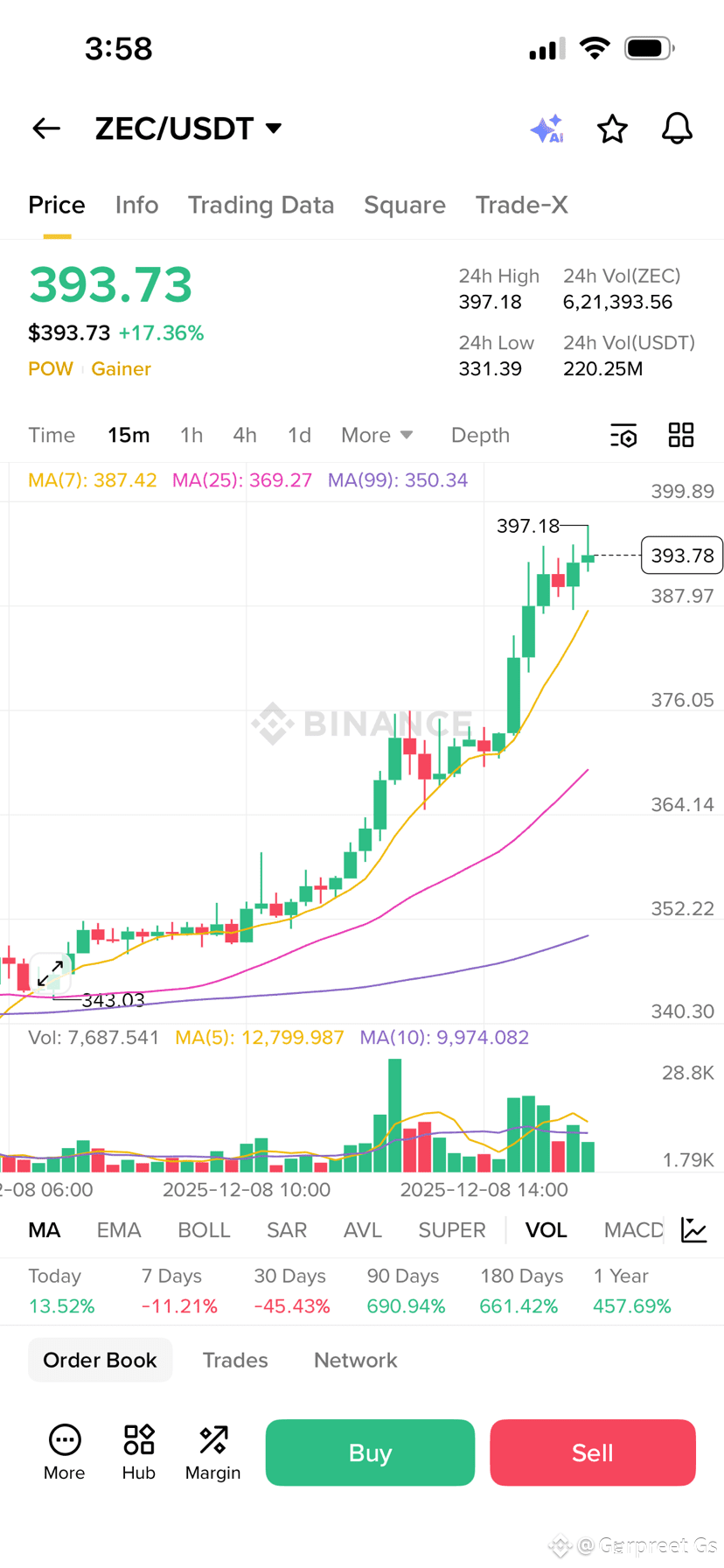Open the More menu in the bottom bar
724x1568 pixels.
pos(65,1452)
